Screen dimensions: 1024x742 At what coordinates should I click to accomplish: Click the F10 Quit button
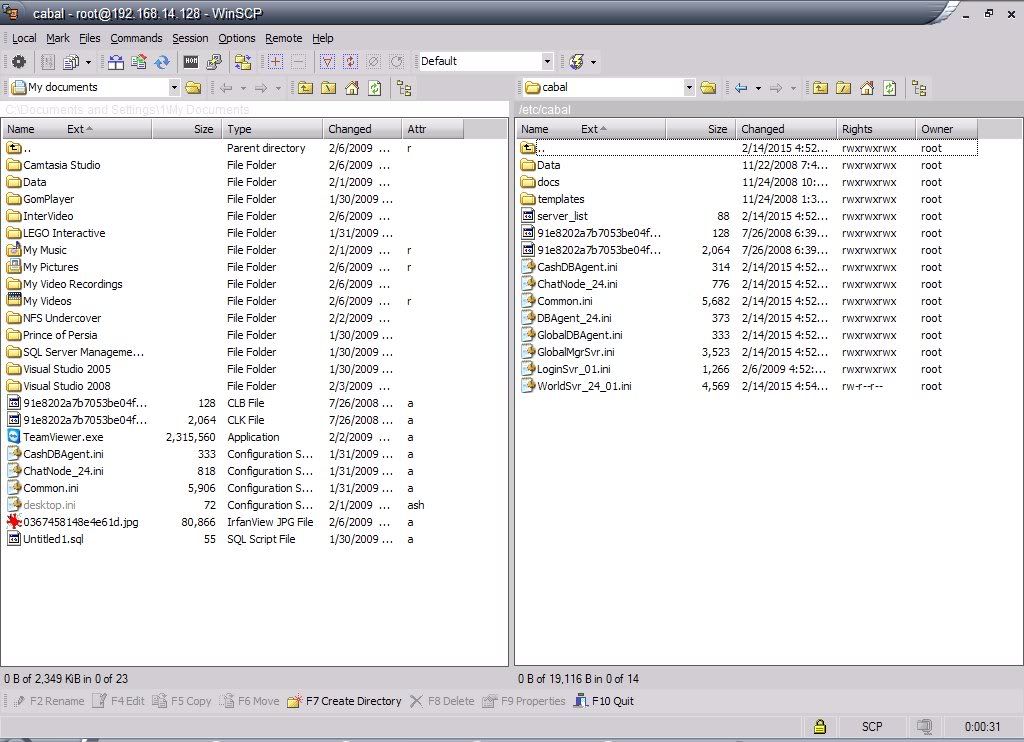(x=606, y=701)
